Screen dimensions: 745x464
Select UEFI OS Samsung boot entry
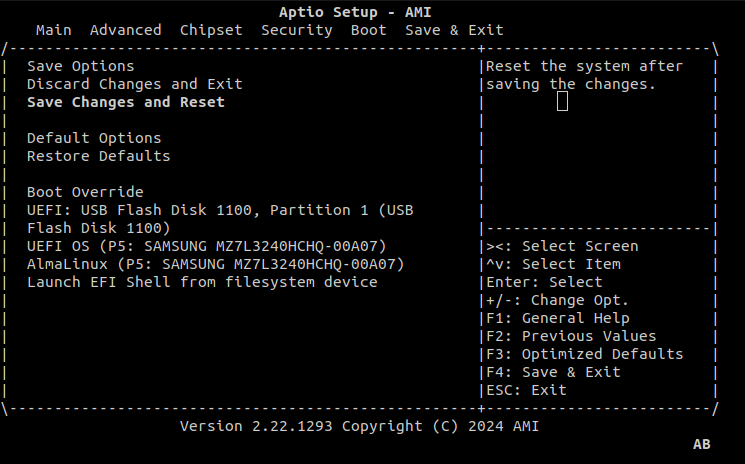pyautogui.click(x=206, y=246)
